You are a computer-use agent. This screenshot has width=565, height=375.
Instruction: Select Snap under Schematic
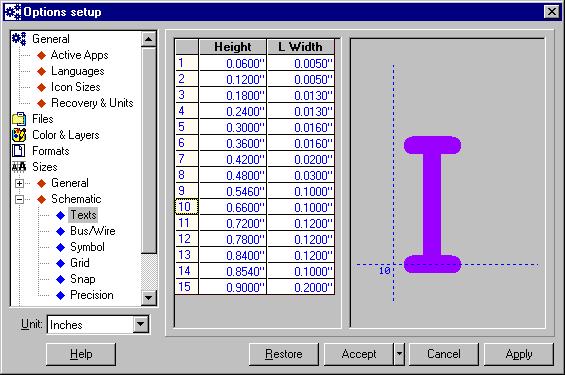tap(83, 279)
